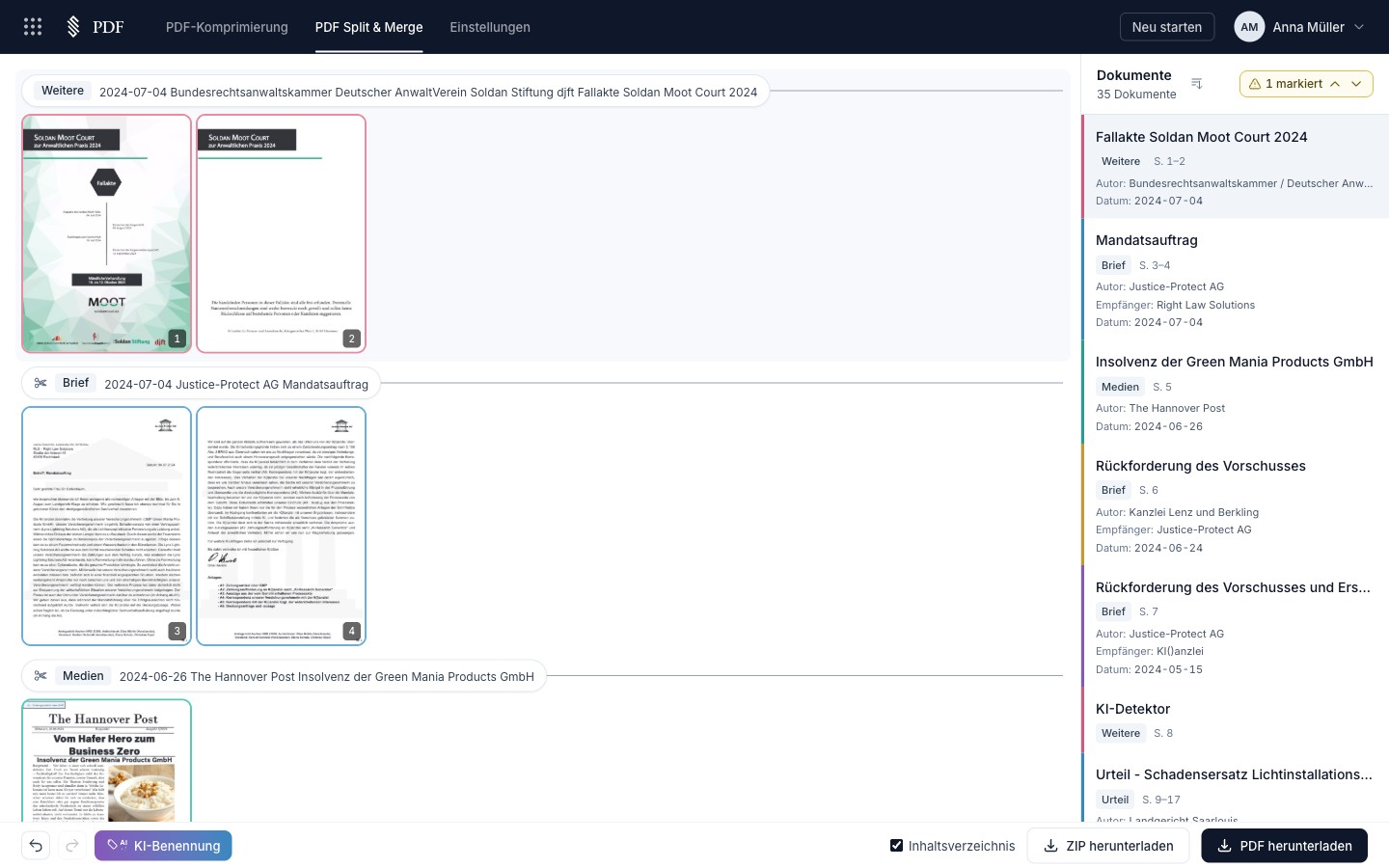Viewport: 1389px width, 868px height.
Task: Switch to the PDF-Komprimierung tab
Action: point(227,27)
